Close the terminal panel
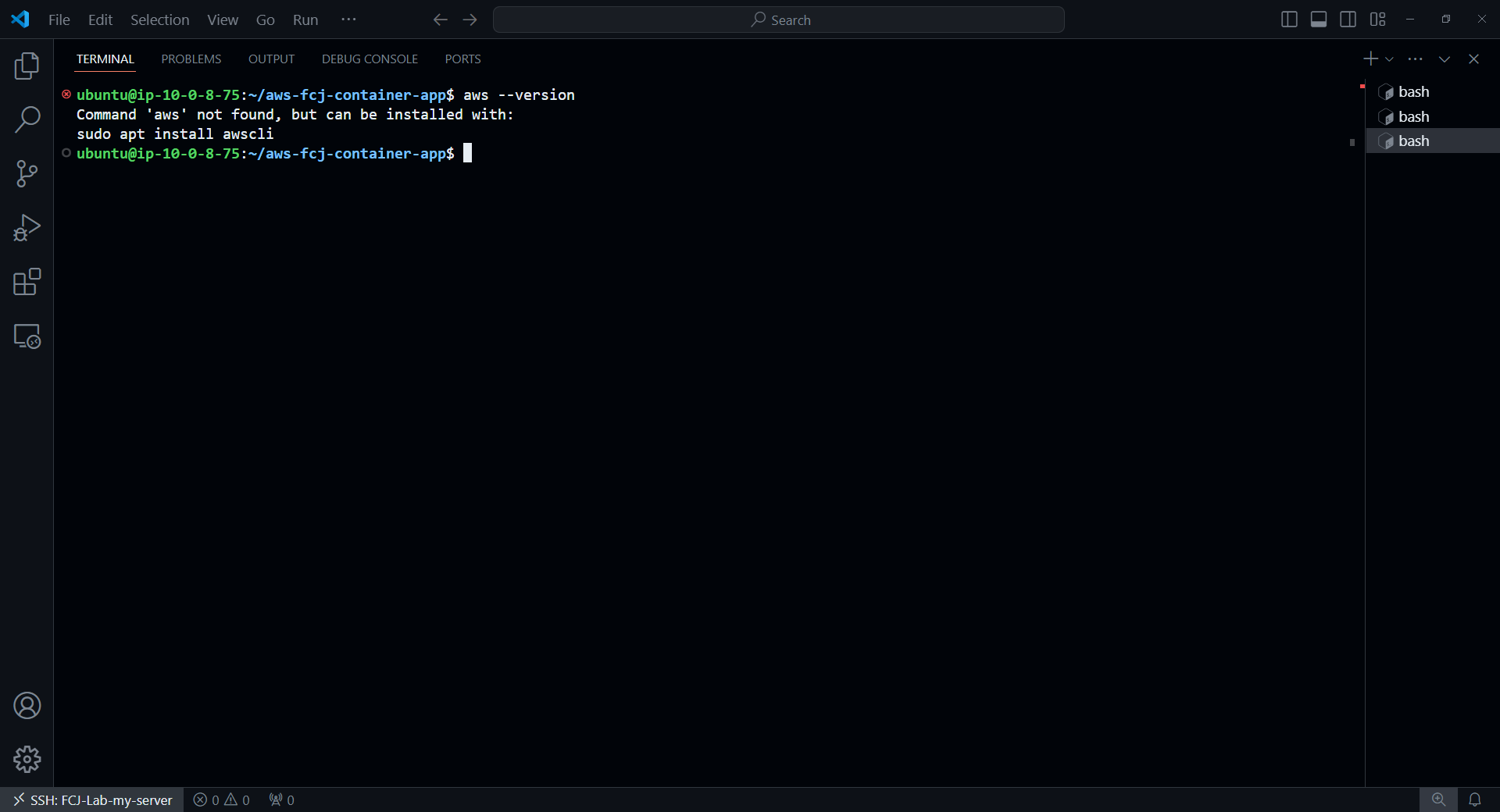 click(1473, 59)
